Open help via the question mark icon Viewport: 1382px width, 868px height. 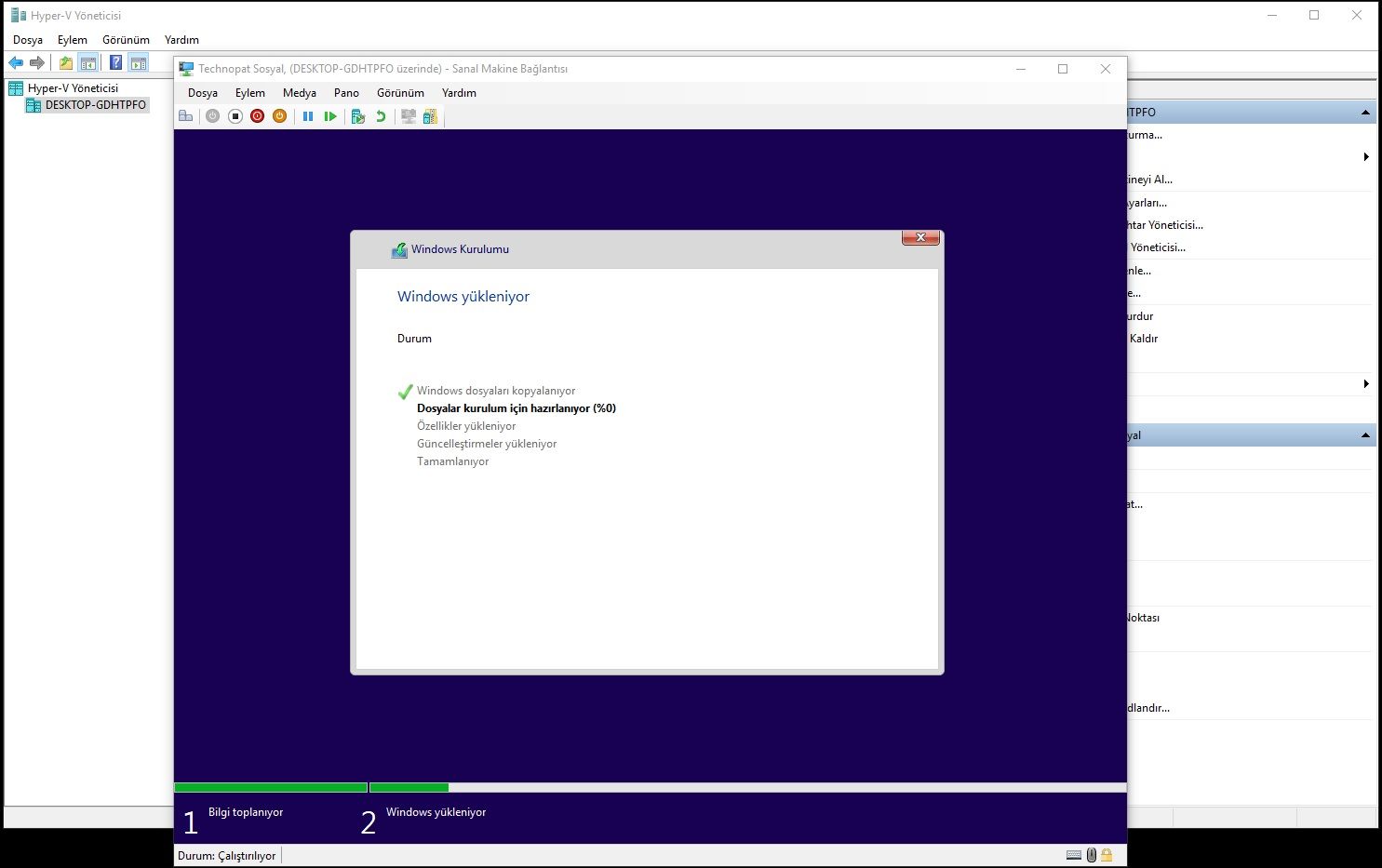click(x=115, y=63)
